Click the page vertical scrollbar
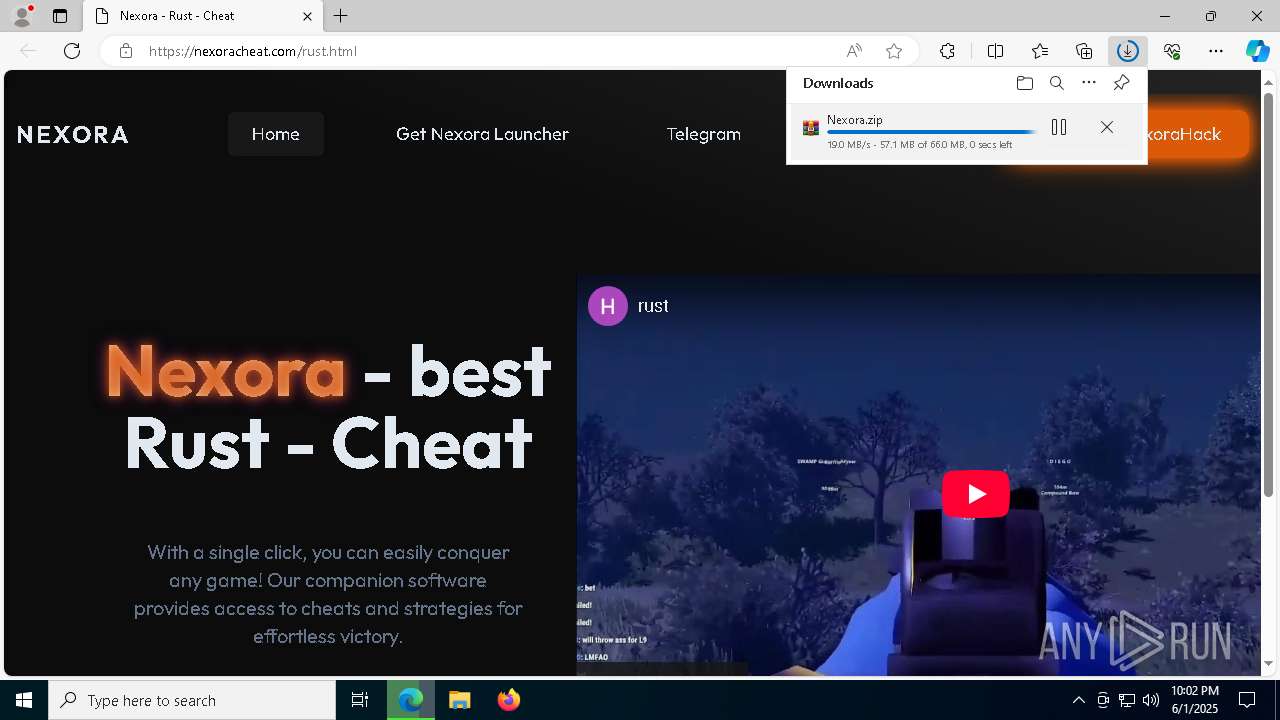Viewport: 1280px width, 720px height. pos(1269,295)
